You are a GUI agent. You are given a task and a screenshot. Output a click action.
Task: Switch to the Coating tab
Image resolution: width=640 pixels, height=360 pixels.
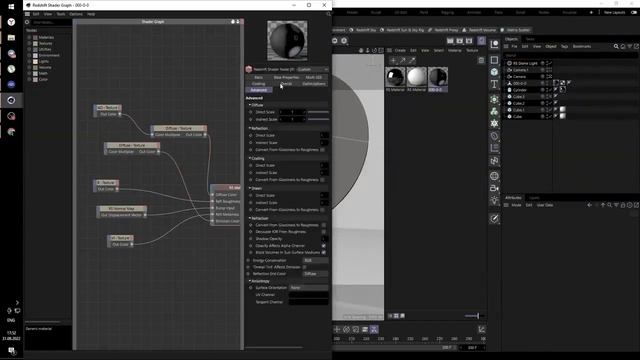258,84
